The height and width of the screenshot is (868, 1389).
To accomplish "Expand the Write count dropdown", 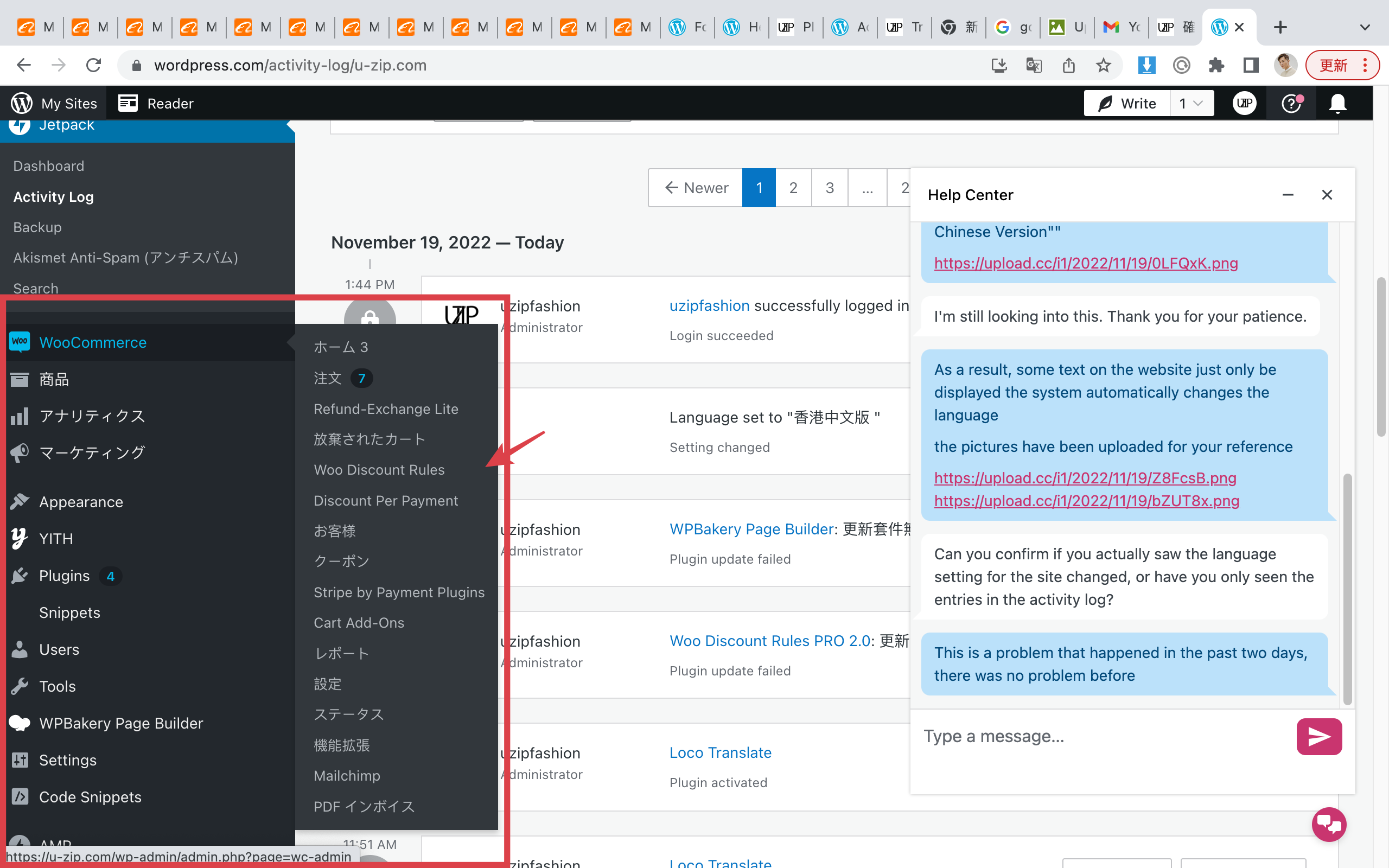I will pyautogui.click(x=1192, y=103).
